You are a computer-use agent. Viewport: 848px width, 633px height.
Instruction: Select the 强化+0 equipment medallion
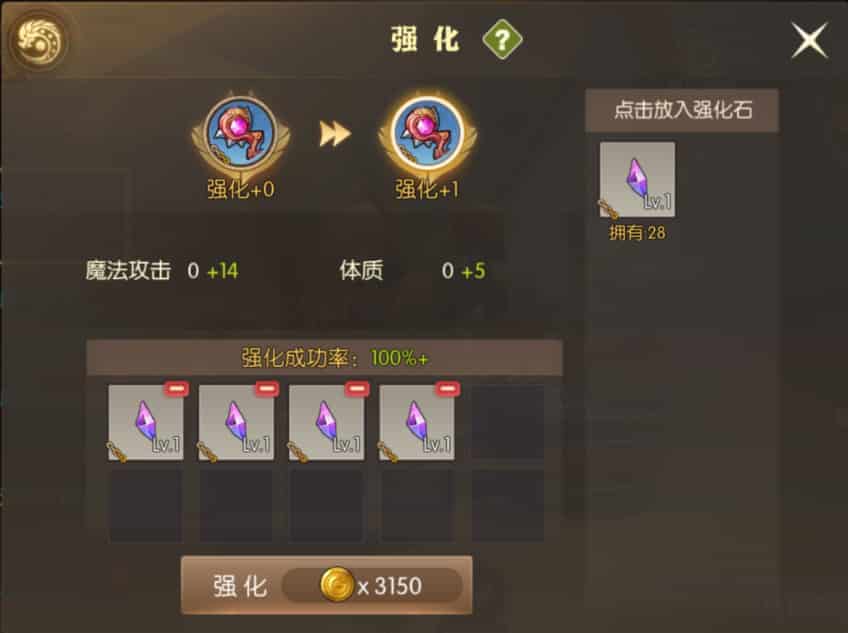coord(241,136)
